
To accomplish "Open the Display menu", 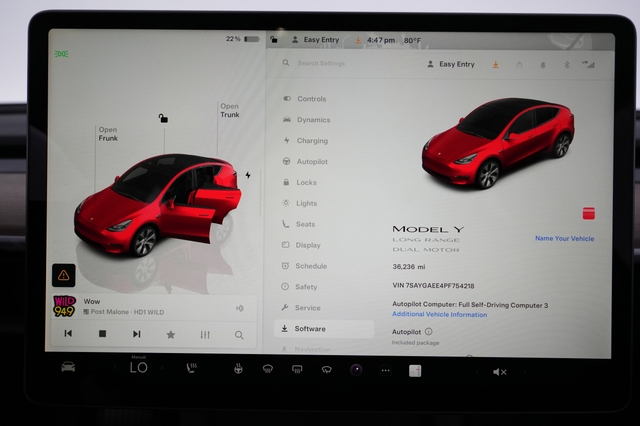I will click(301, 245).
